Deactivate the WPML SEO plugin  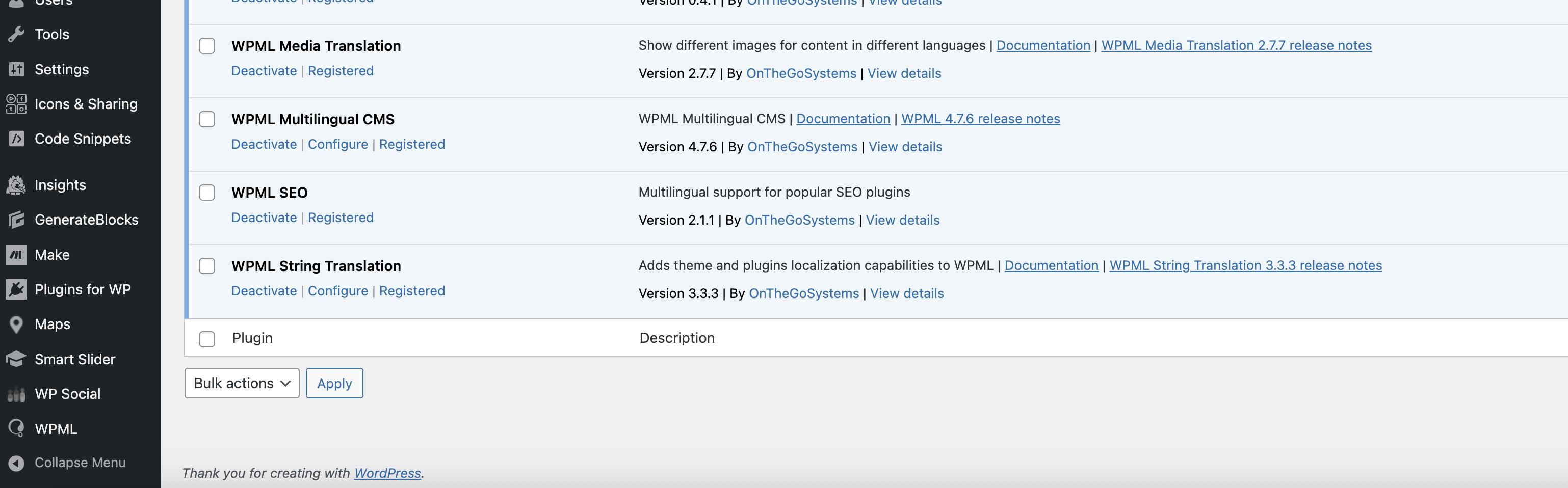click(264, 218)
